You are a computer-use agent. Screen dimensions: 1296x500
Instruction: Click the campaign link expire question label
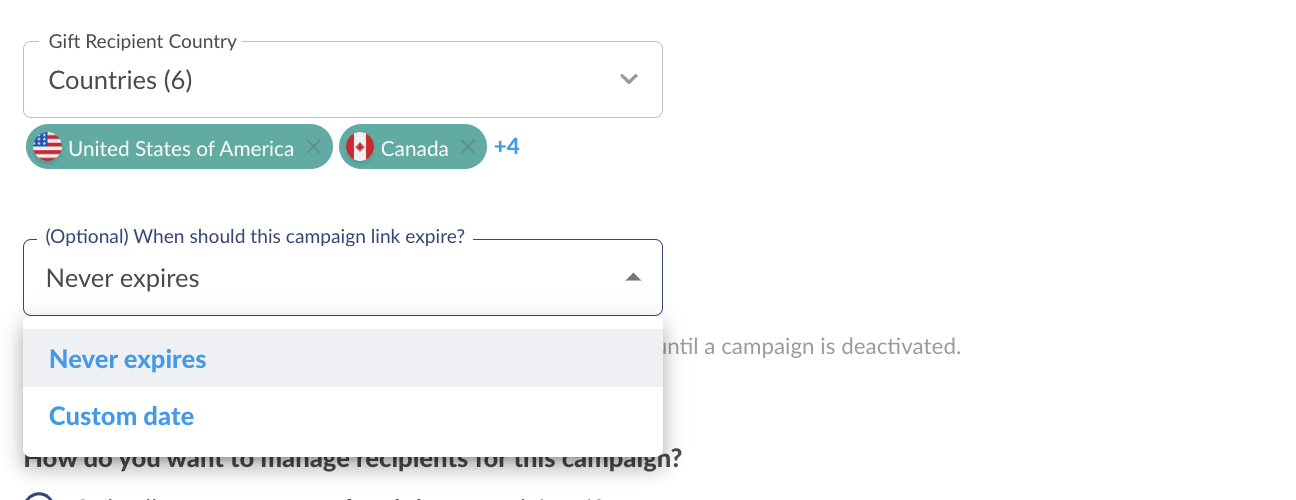(255, 238)
